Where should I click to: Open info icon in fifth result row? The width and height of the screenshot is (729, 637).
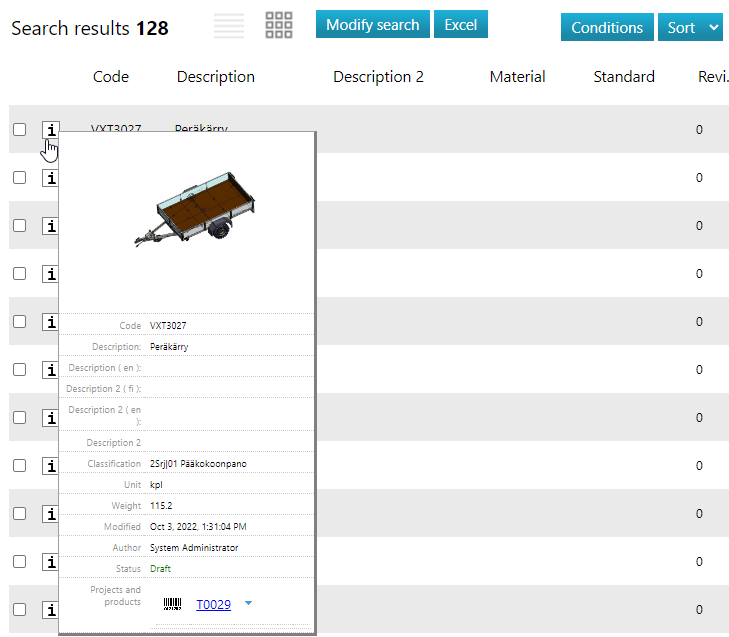tap(50, 322)
